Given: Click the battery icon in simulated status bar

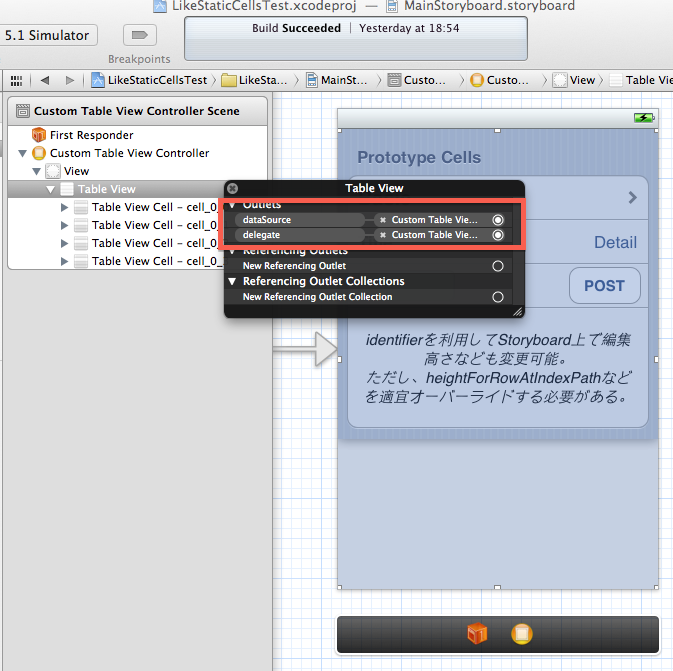Looking at the screenshot, I should (644, 118).
